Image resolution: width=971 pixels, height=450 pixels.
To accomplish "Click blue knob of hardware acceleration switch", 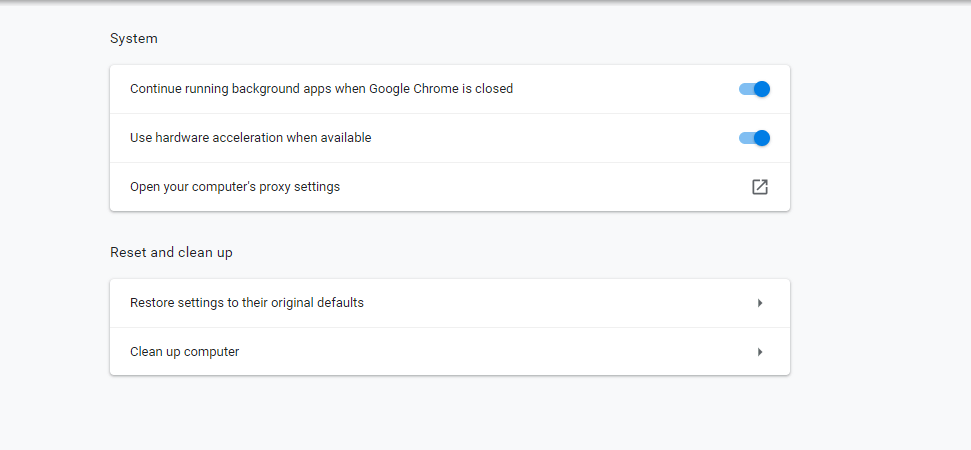I will tap(762, 138).
